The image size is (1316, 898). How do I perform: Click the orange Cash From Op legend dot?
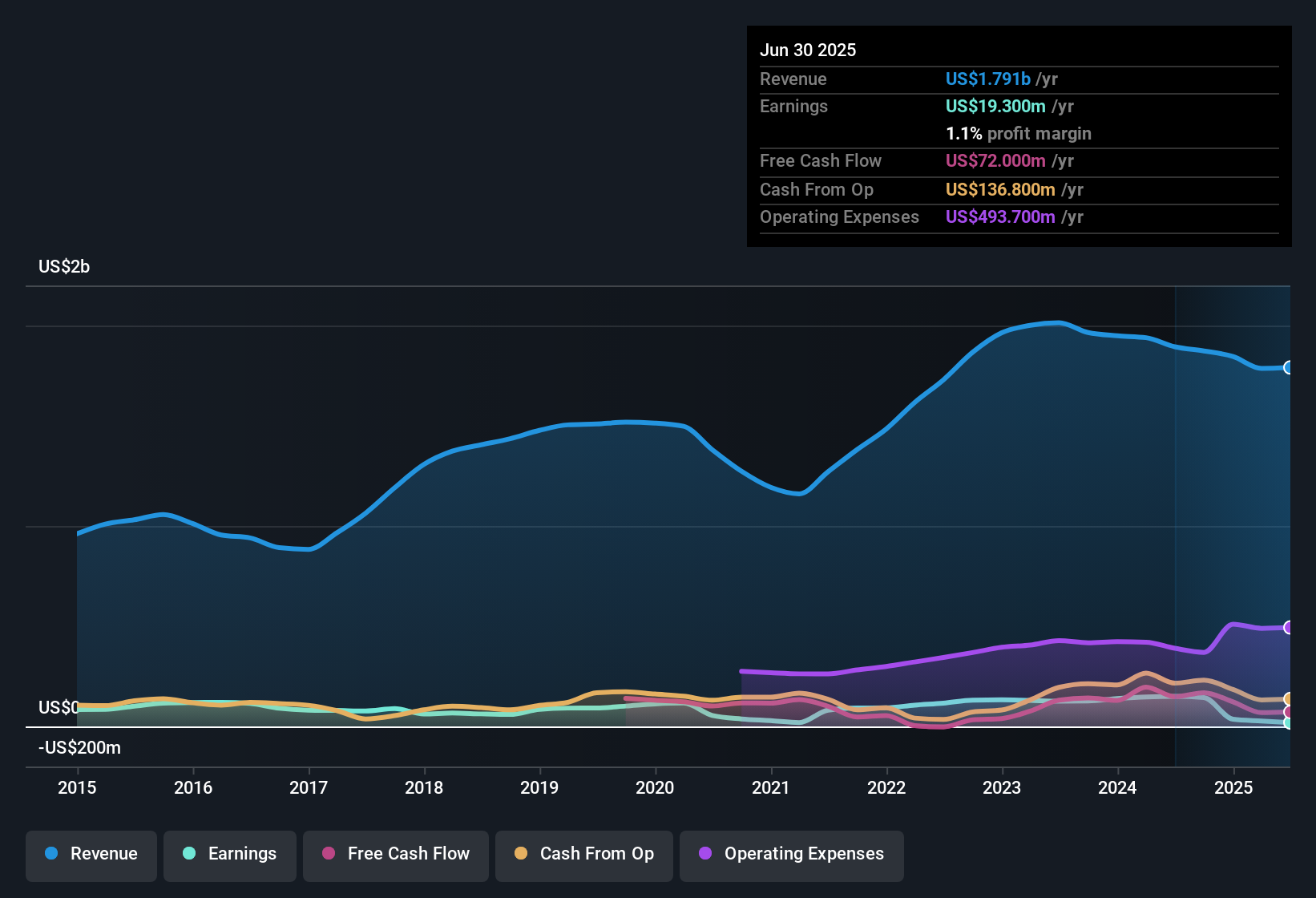click(520, 854)
